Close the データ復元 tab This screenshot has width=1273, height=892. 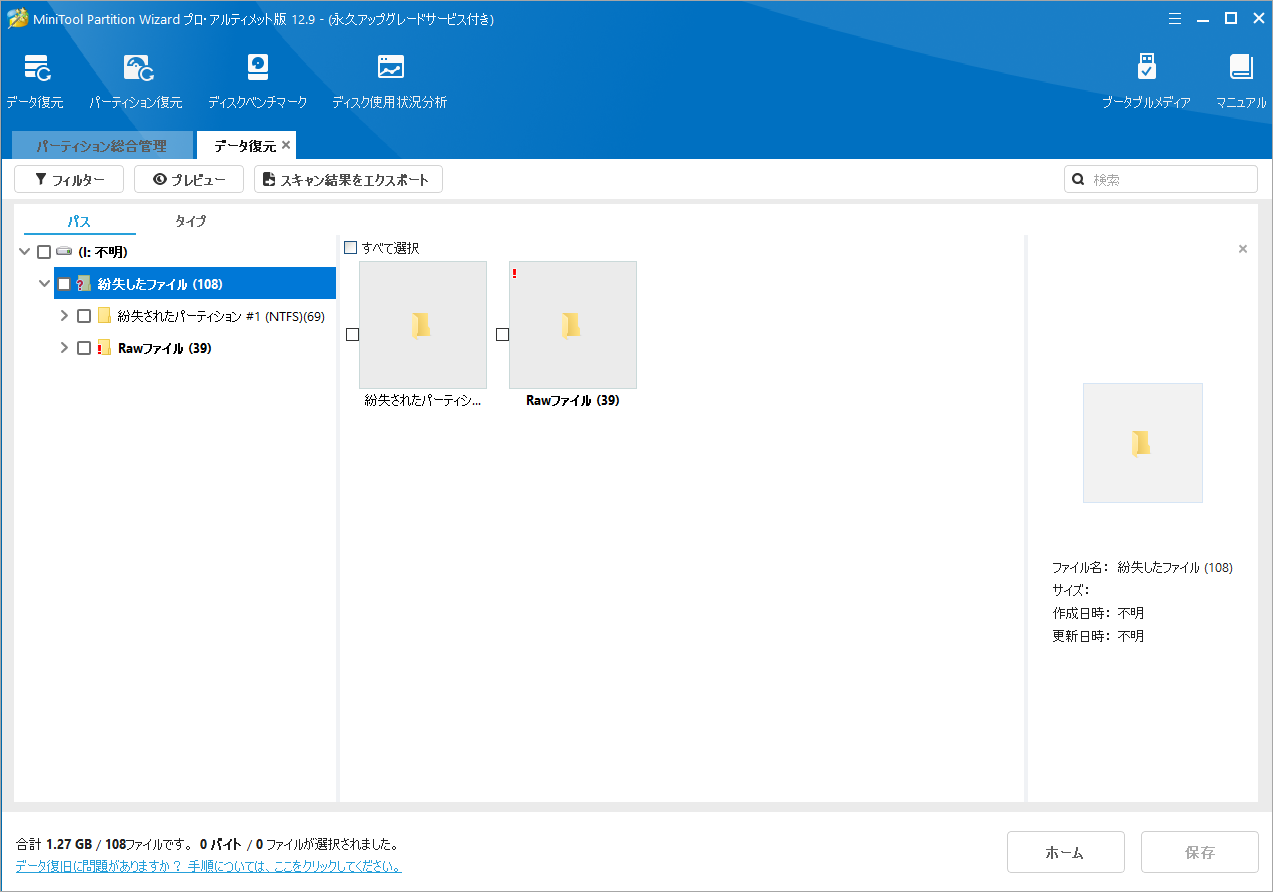pos(286,145)
